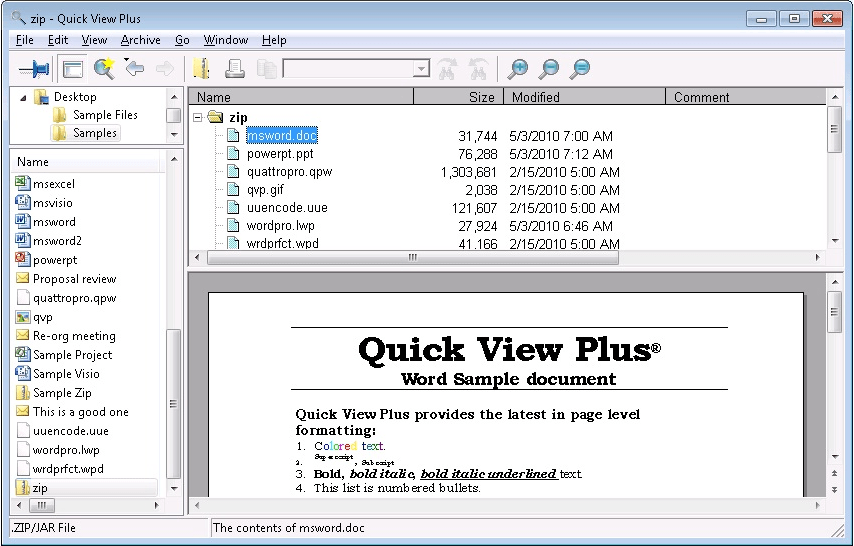
Task: Select msword.doc in the archive list
Action: [282, 136]
